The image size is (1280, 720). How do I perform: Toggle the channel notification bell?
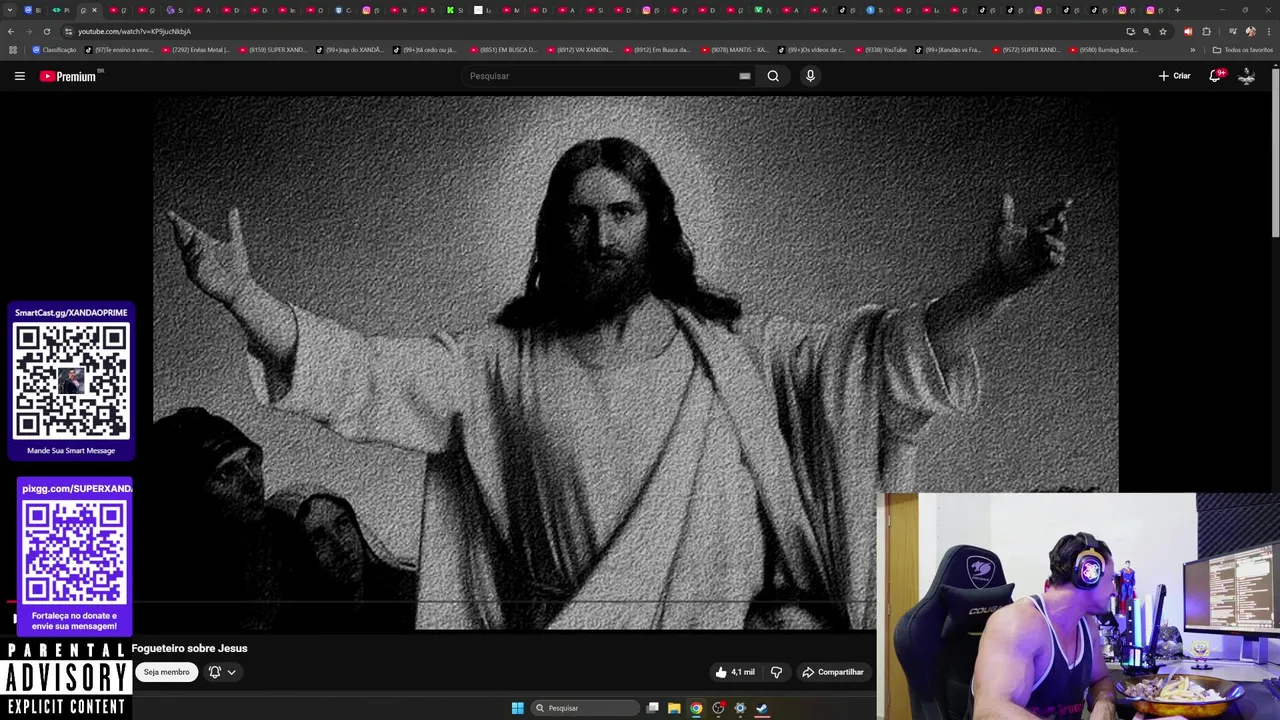tap(214, 672)
